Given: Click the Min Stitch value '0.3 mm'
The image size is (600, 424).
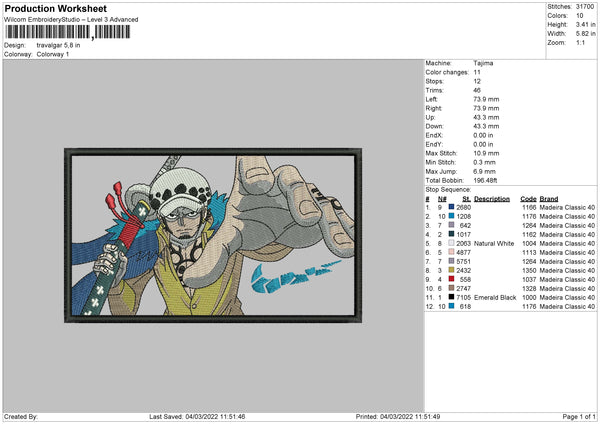Looking at the screenshot, I should tap(484, 162).
